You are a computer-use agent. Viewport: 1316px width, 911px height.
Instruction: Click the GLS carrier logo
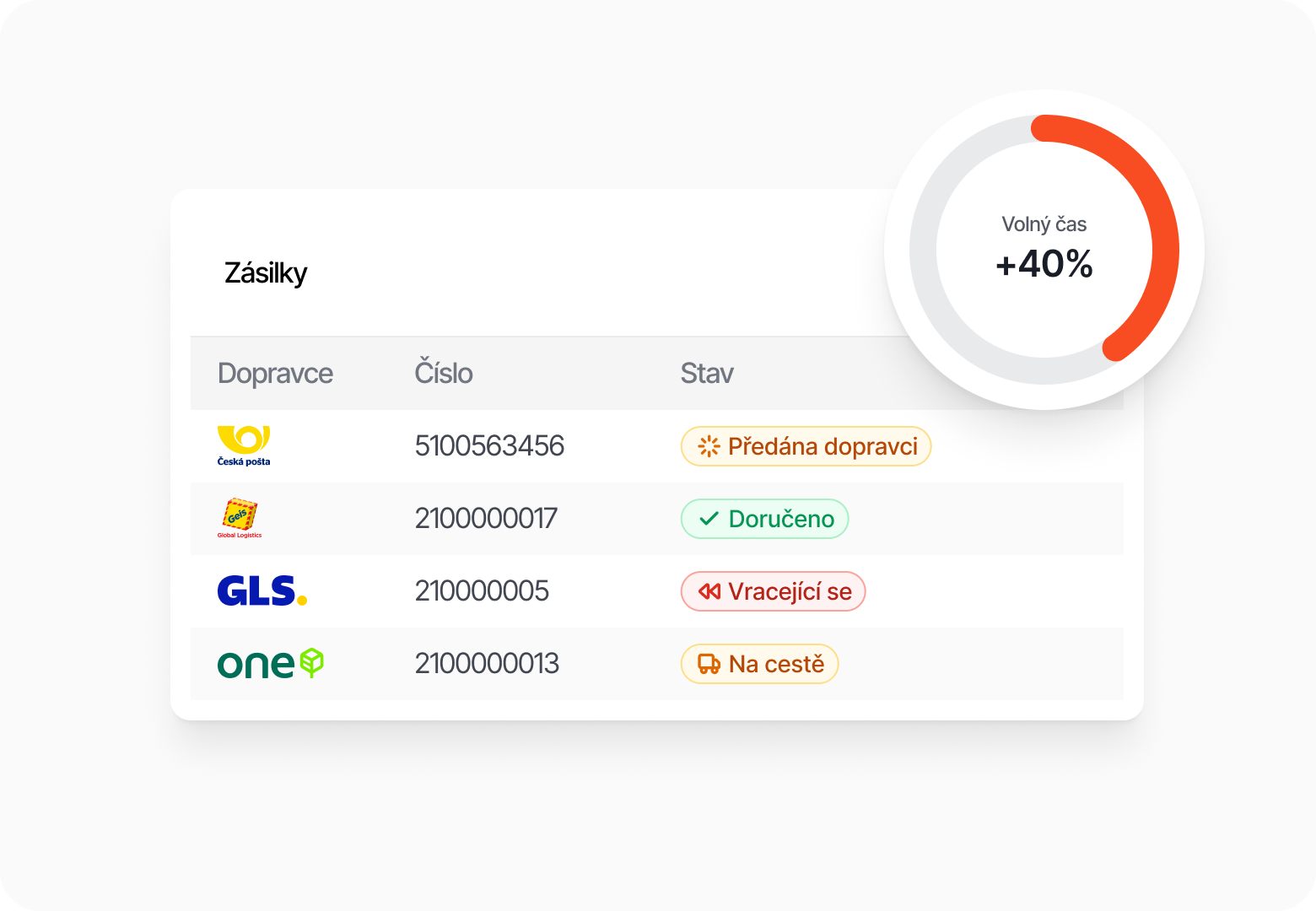point(262,590)
